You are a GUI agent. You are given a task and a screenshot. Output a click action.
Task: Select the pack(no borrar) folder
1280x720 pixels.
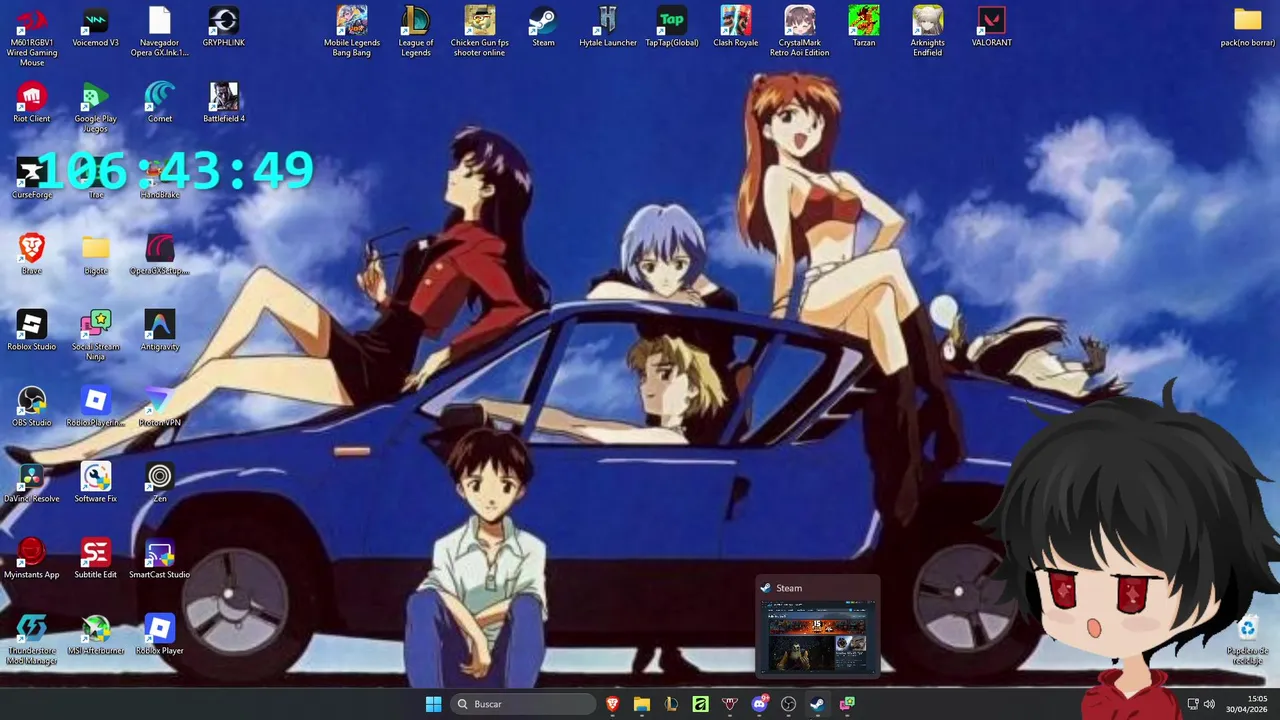(x=1248, y=28)
